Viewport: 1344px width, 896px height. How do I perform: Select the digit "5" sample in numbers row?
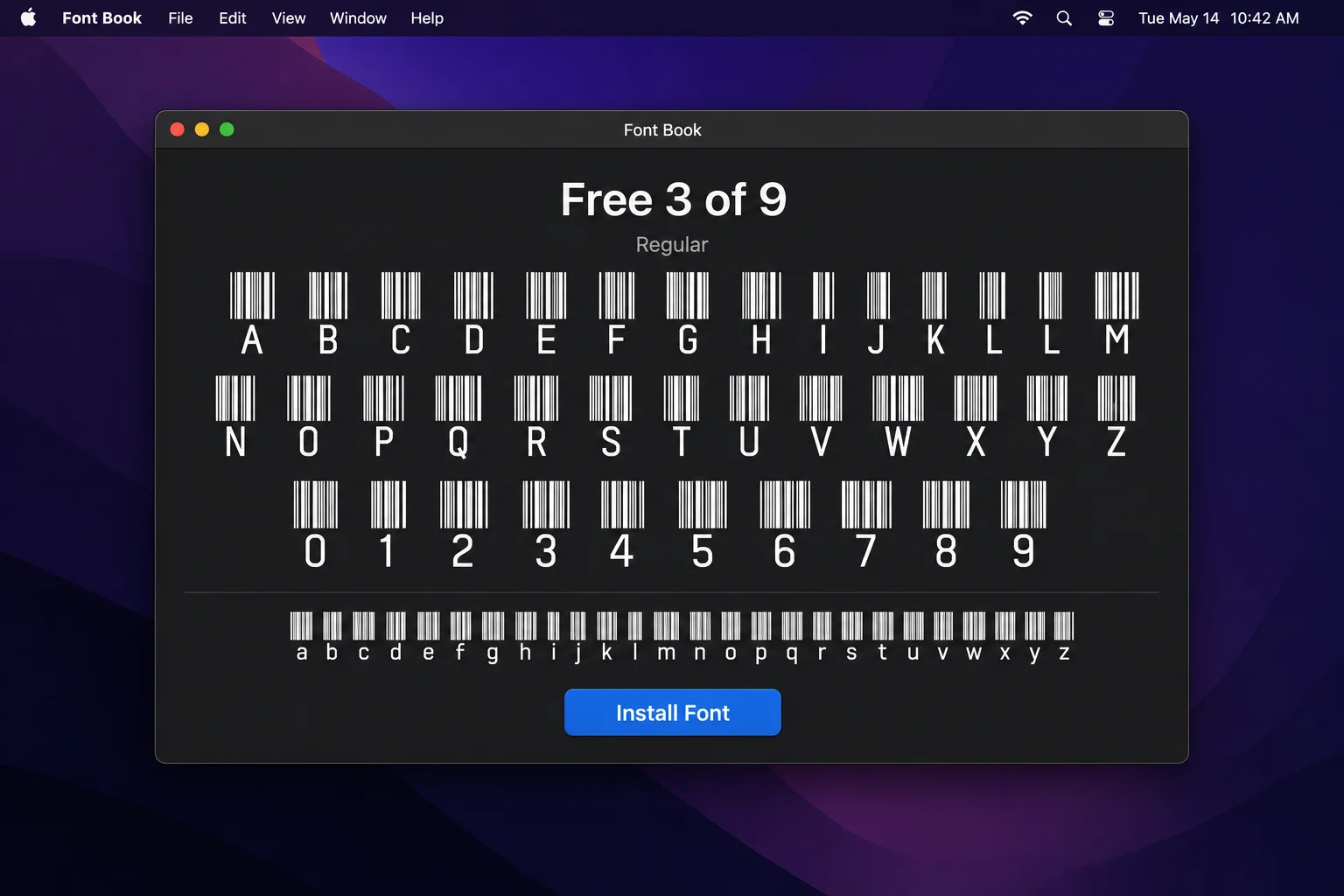(703, 524)
